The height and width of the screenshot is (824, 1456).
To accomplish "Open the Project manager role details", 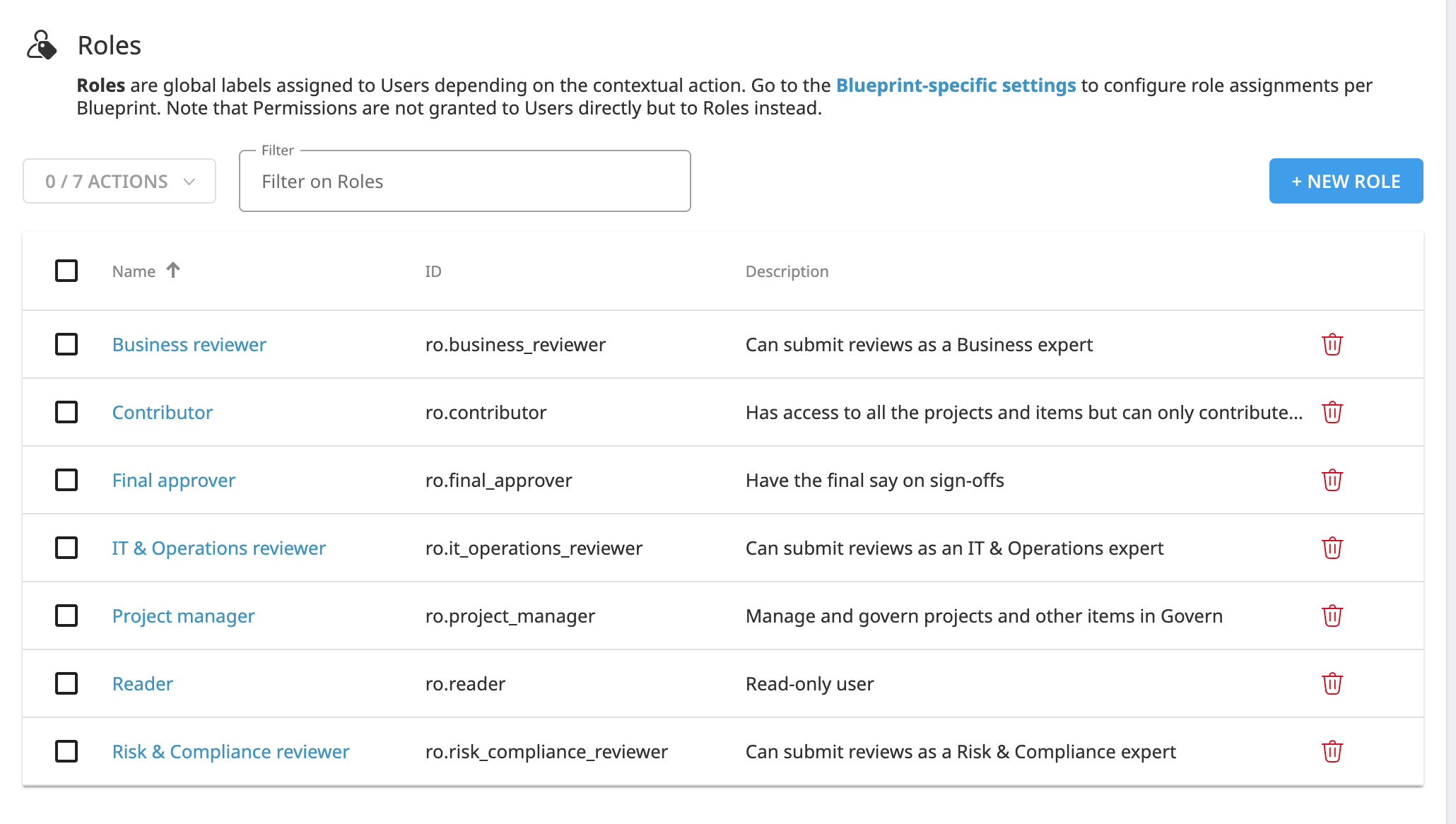I will tap(183, 616).
